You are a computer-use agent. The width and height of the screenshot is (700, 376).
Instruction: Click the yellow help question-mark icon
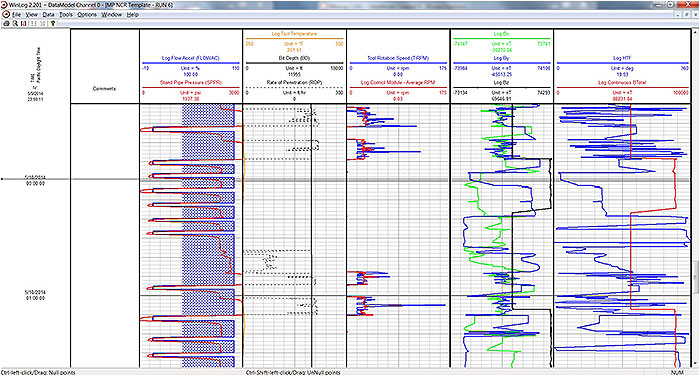[x=53, y=23]
